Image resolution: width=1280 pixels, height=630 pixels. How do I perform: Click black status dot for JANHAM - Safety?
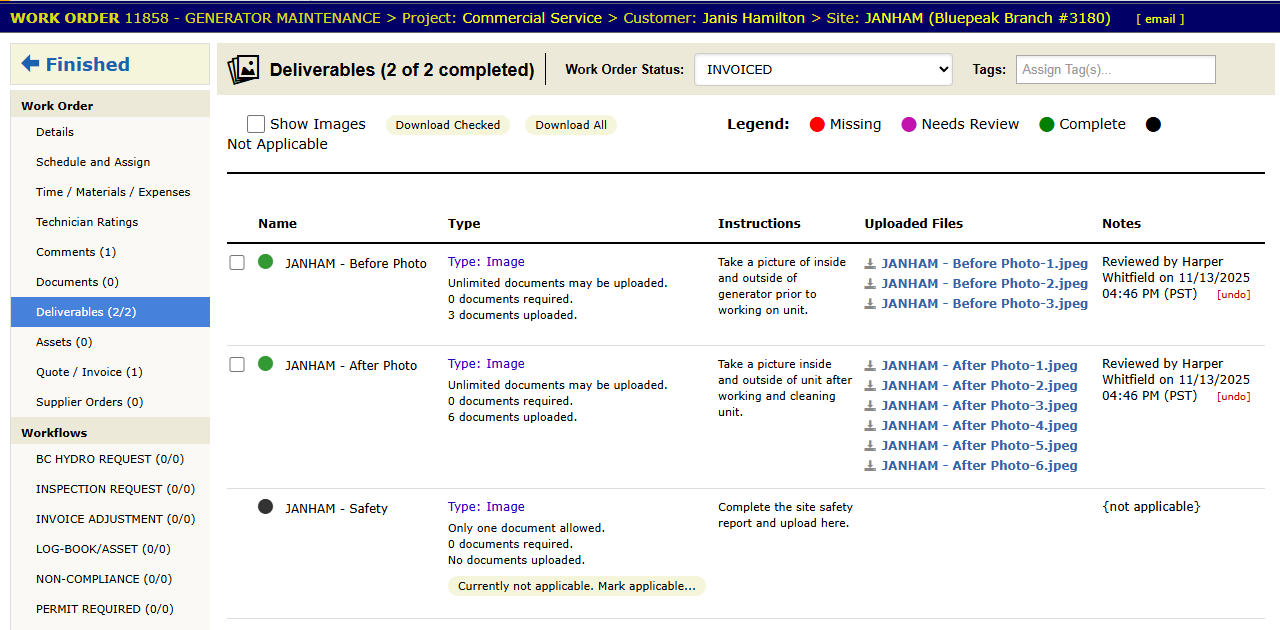click(265, 507)
